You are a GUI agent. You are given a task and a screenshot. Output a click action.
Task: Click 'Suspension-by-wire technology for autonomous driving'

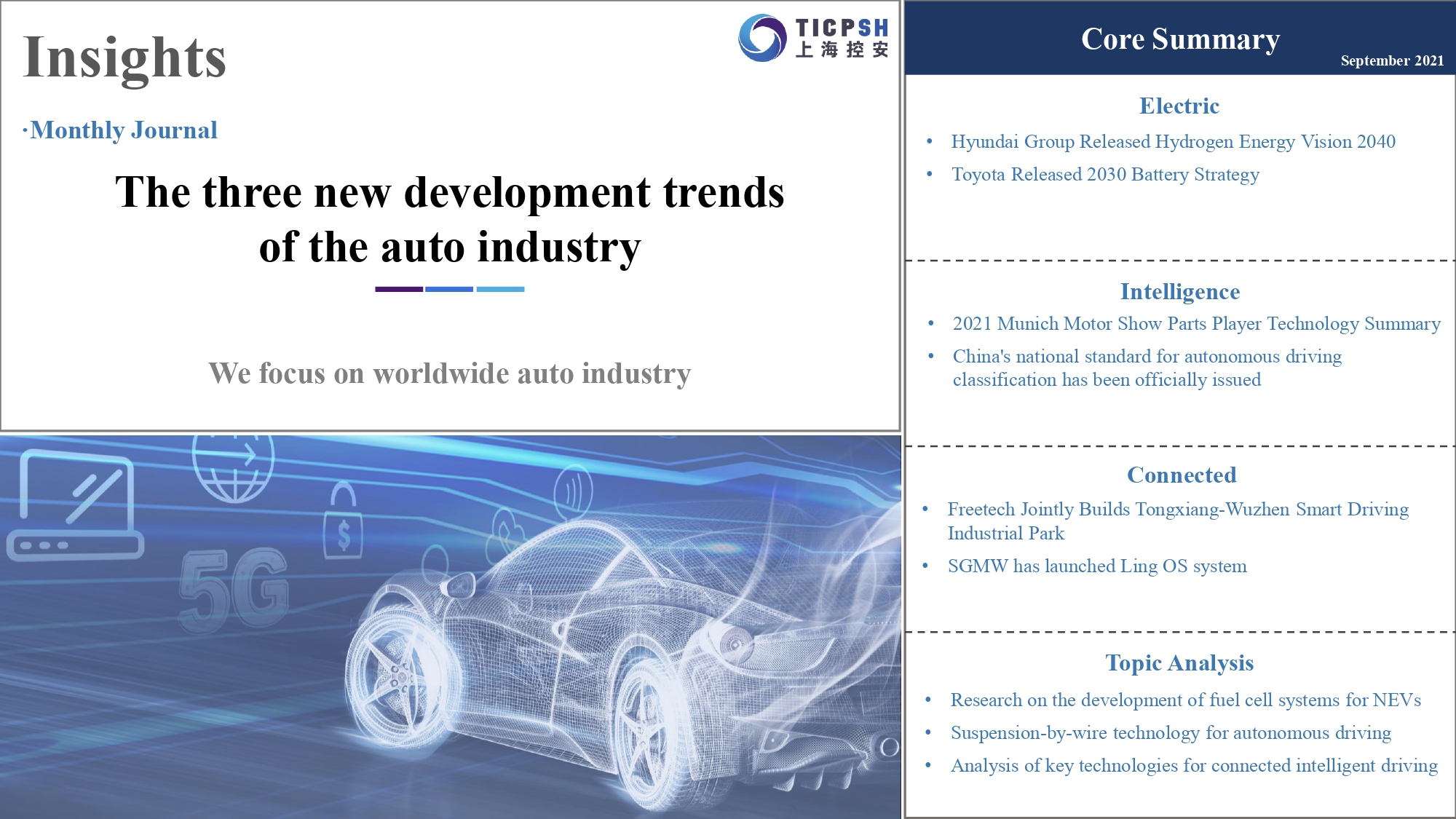tap(1171, 733)
